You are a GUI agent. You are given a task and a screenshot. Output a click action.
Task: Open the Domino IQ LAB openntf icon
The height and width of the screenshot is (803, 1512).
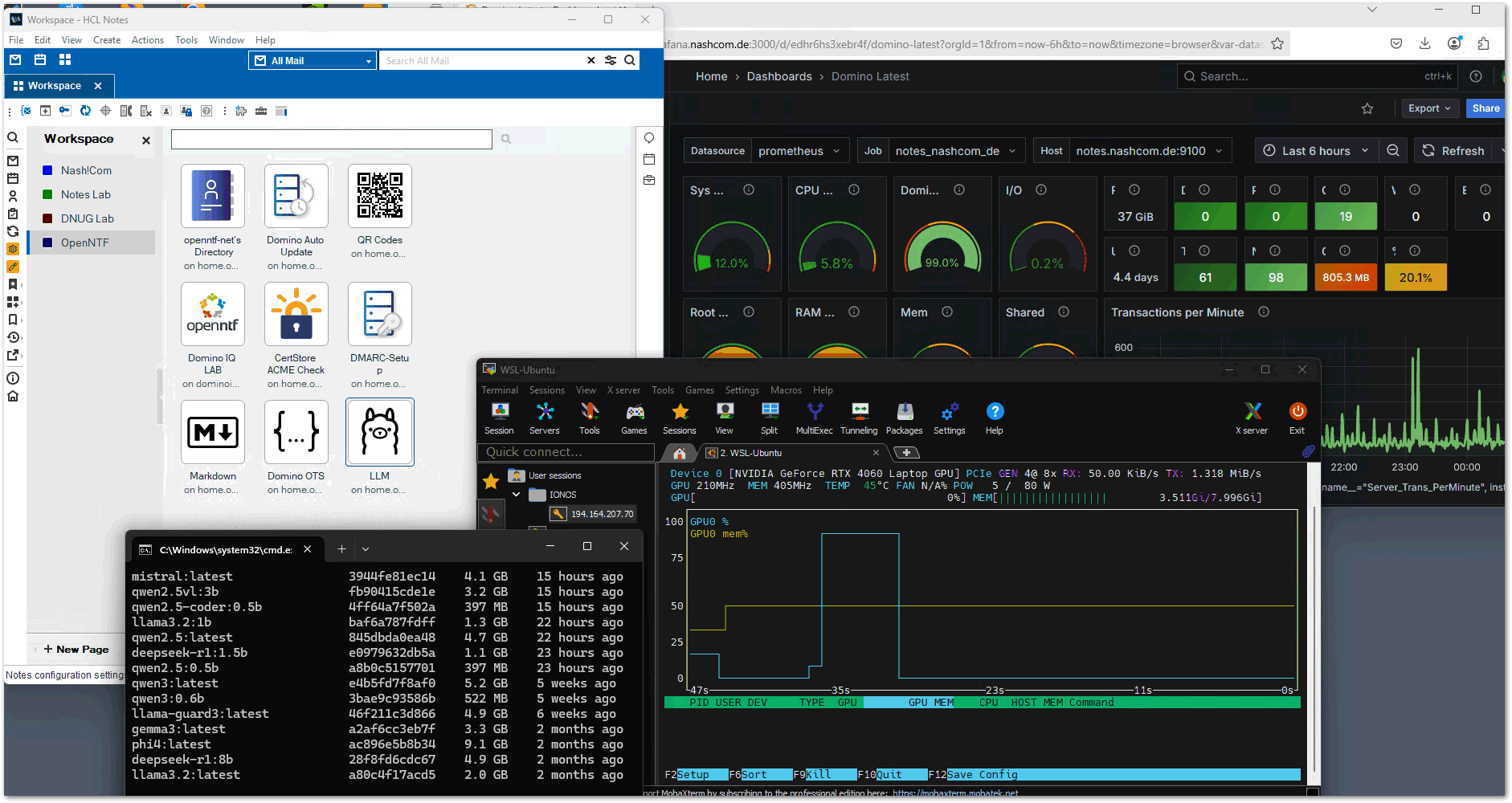pos(212,314)
